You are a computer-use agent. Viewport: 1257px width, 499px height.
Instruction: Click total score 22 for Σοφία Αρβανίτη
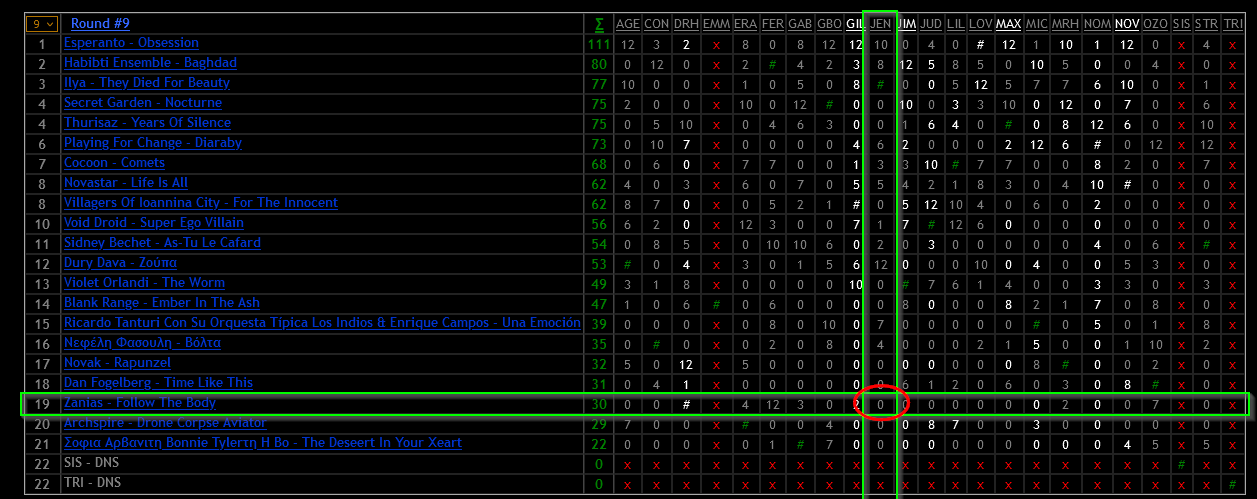599,444
